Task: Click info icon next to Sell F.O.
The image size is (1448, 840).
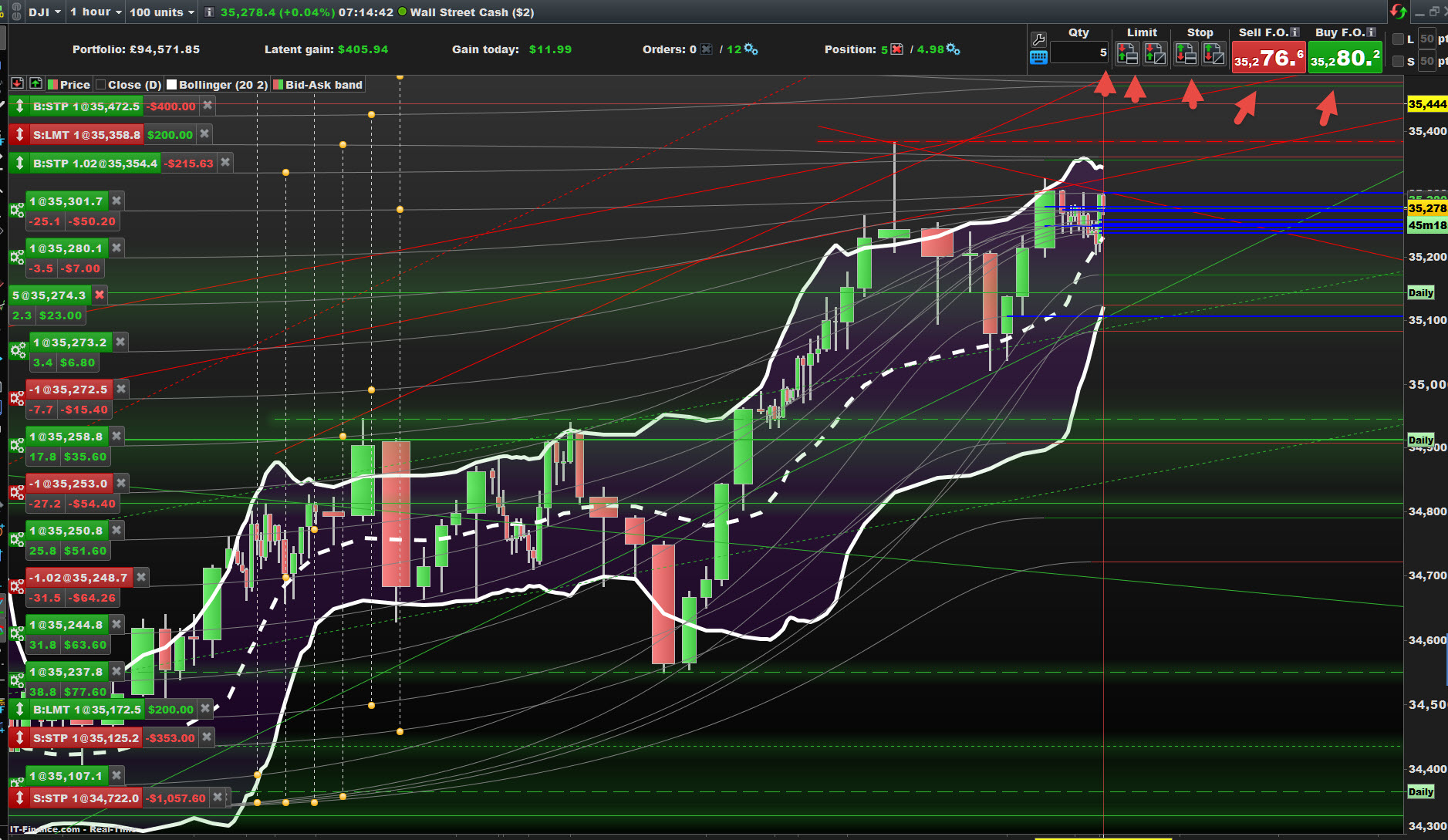Action: pos(1295,32)
